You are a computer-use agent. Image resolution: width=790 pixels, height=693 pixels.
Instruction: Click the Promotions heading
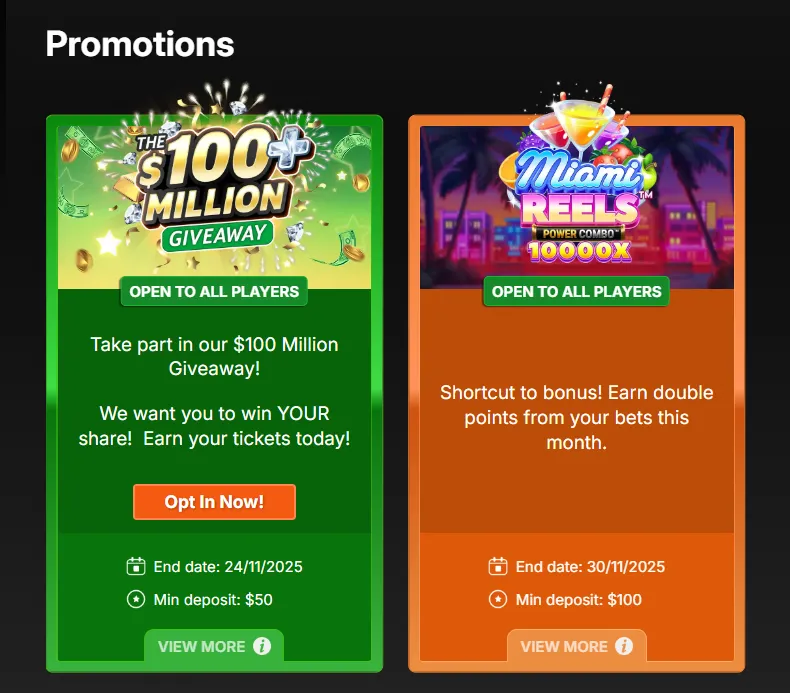pos(140,43)
